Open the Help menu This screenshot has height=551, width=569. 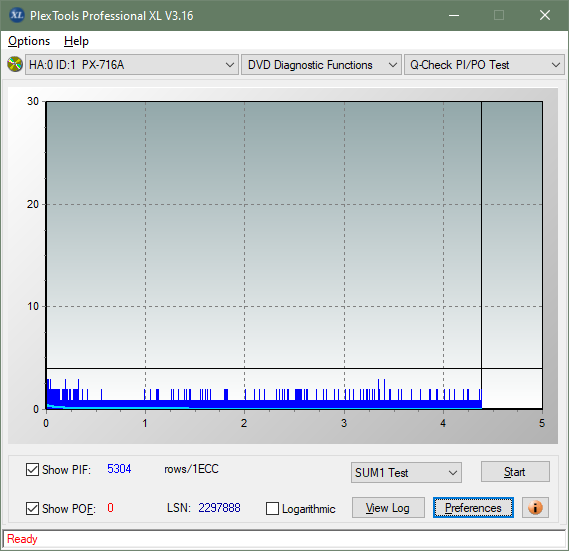point(76,41)
